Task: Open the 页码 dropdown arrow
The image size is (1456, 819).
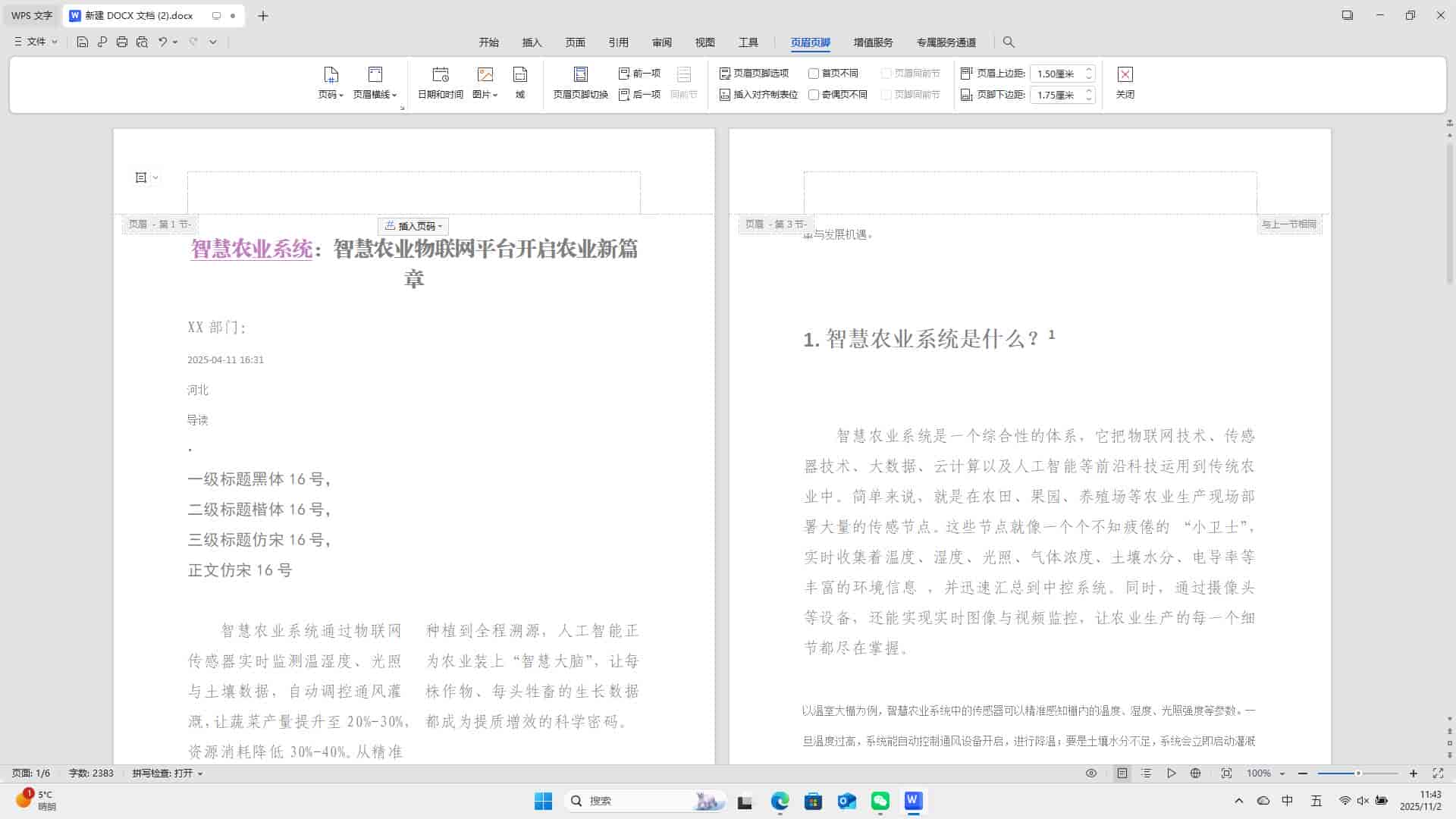Action: click(x=341, y=96)
